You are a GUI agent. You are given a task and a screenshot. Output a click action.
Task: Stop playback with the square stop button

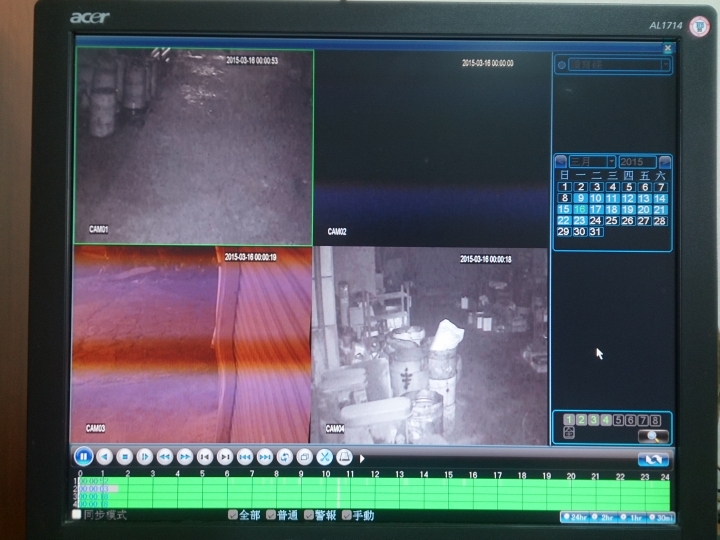[x=124, y=457]
